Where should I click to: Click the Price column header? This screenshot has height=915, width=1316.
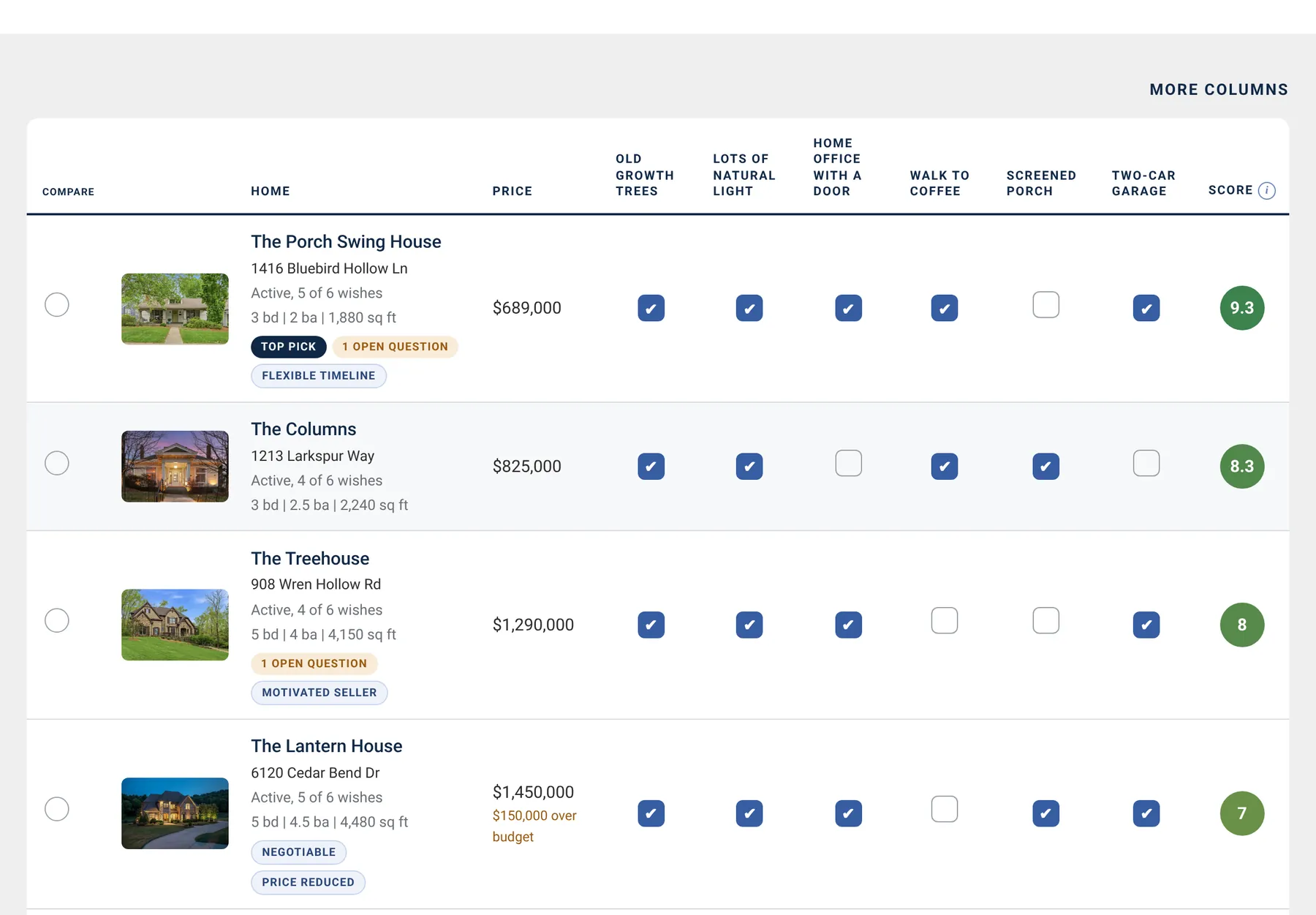(513, 191)
